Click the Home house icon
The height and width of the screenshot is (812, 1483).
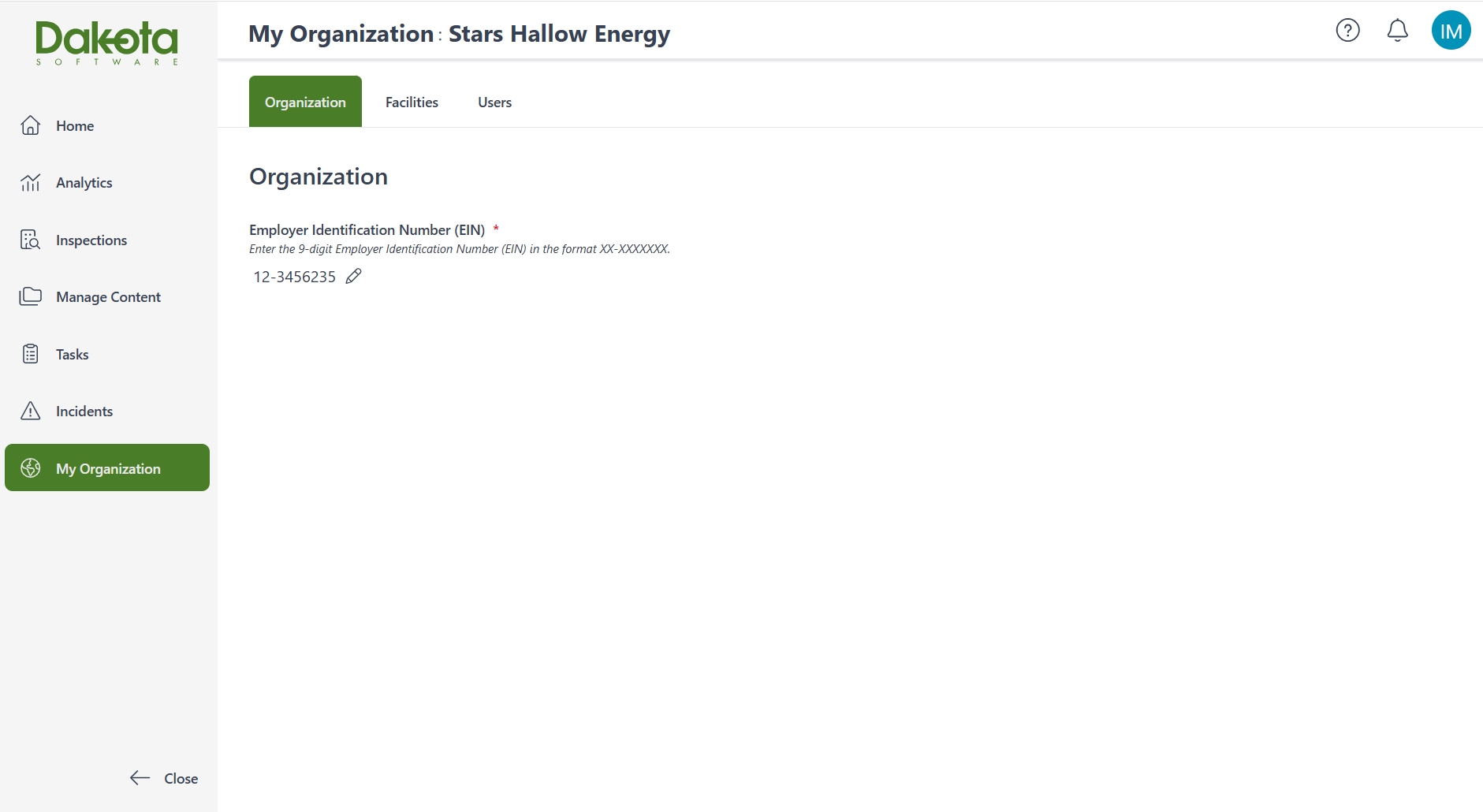[30, 125]
